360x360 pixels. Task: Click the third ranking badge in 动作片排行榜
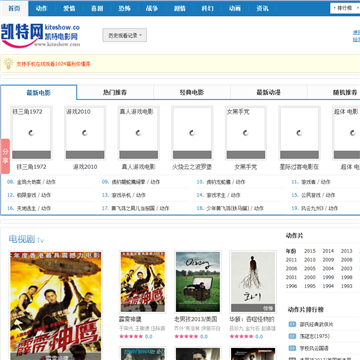pos(292,348)
